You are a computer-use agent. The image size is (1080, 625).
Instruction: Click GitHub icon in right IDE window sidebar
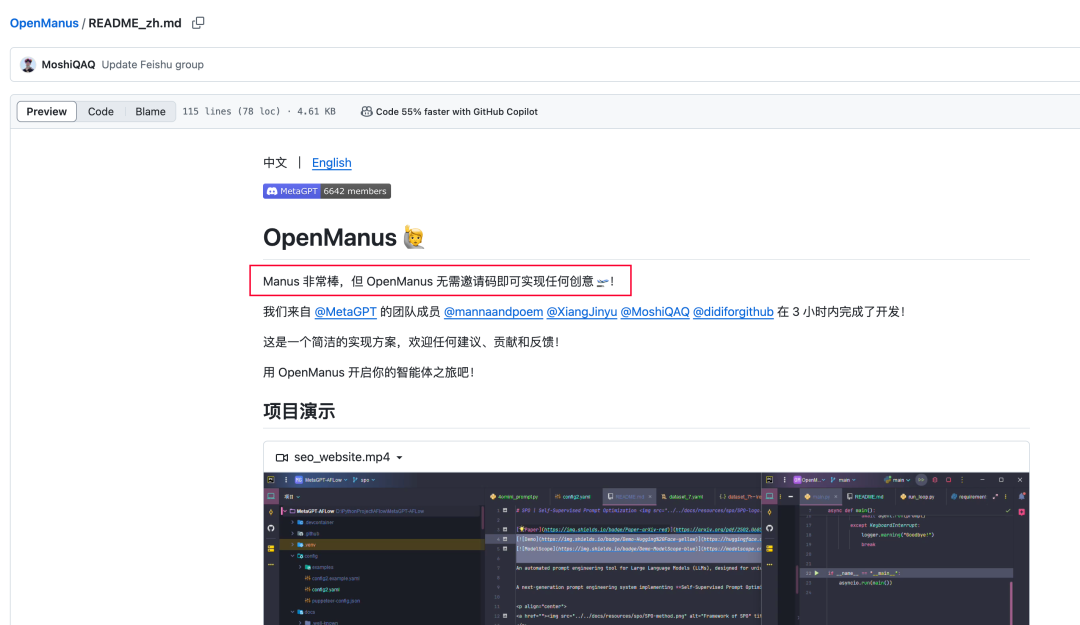tap(769, 529)
